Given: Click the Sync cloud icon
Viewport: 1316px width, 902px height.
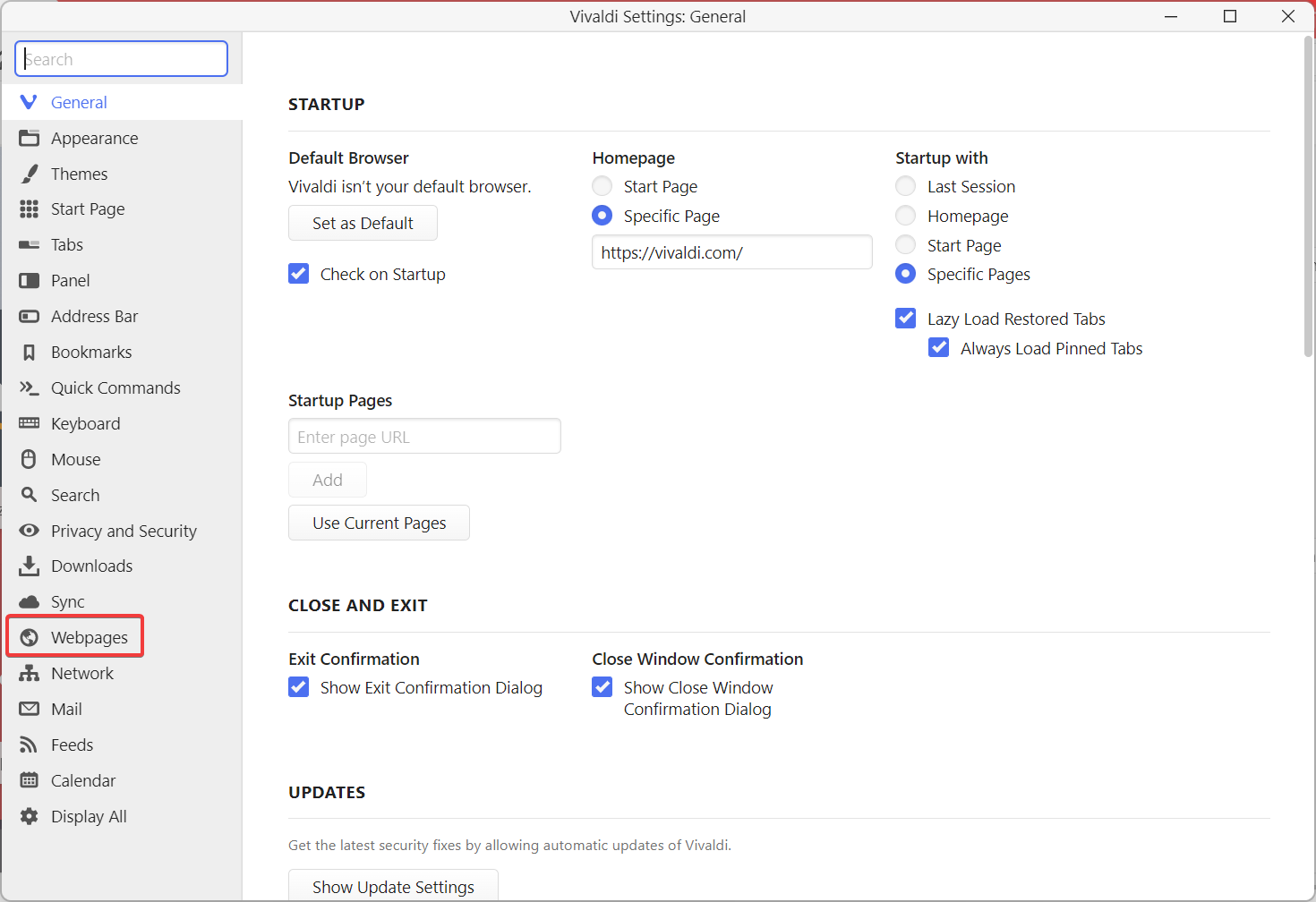Looking at the screenshot, I should (29, 601).
